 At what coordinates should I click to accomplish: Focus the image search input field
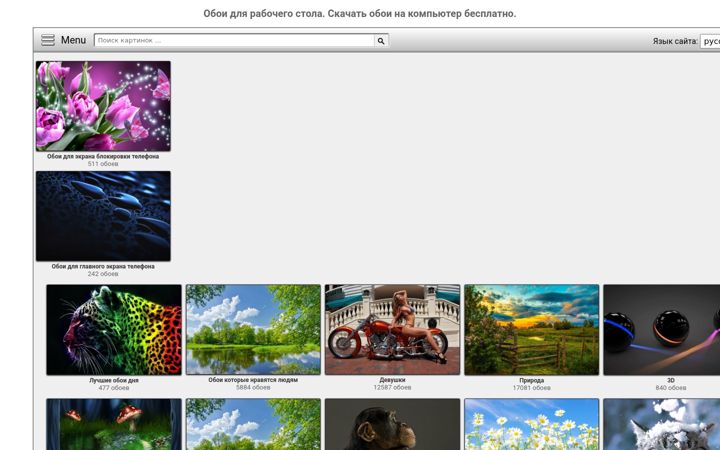click(x=234, y=40)
